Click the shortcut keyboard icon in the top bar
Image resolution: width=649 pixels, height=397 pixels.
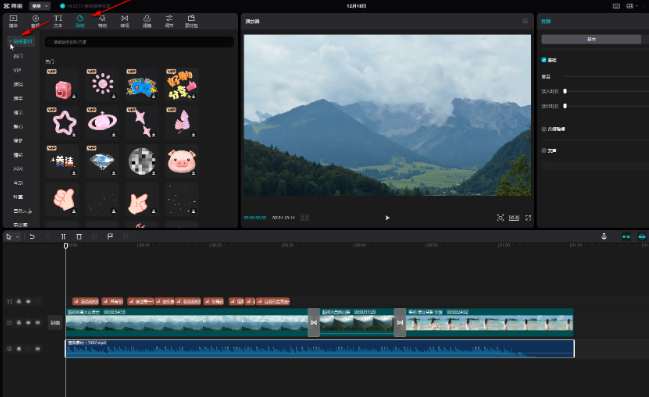point(616,6)
